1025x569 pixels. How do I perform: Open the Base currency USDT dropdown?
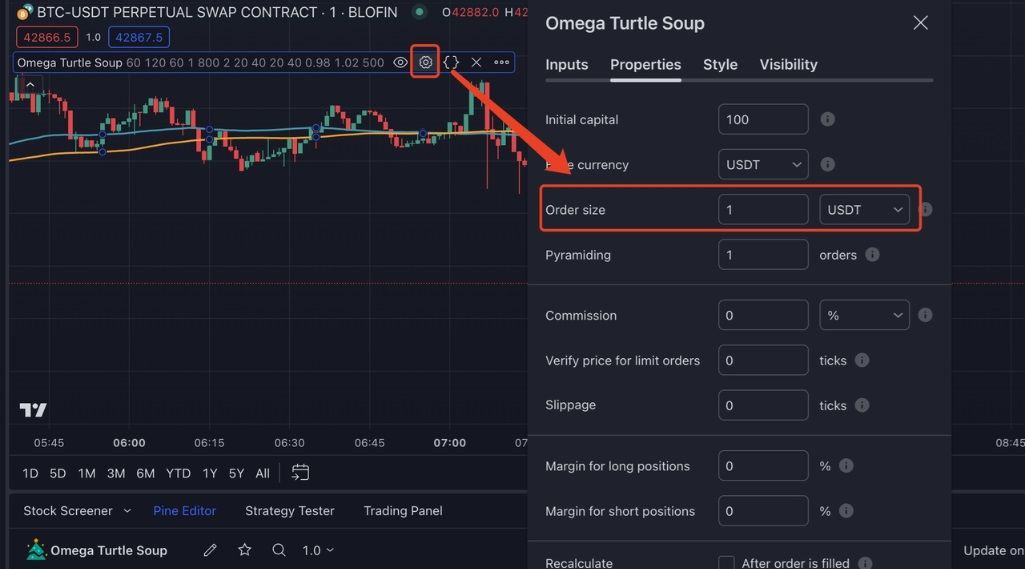(763, 164)
